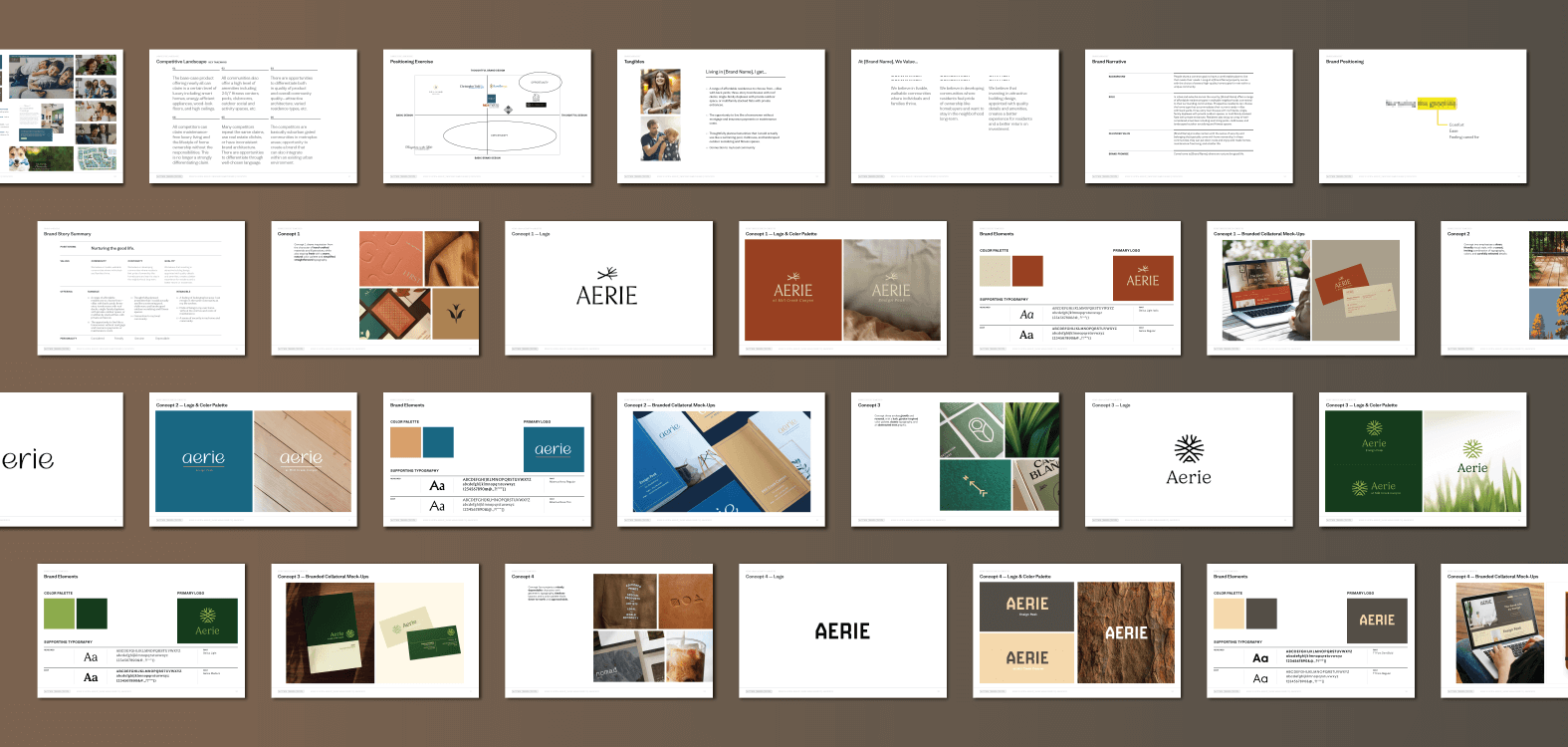Select the Concept 1 — Logo & Color Palette slide
The image size is (1568, 747).
pyautogui.click(x=843, y=288)
